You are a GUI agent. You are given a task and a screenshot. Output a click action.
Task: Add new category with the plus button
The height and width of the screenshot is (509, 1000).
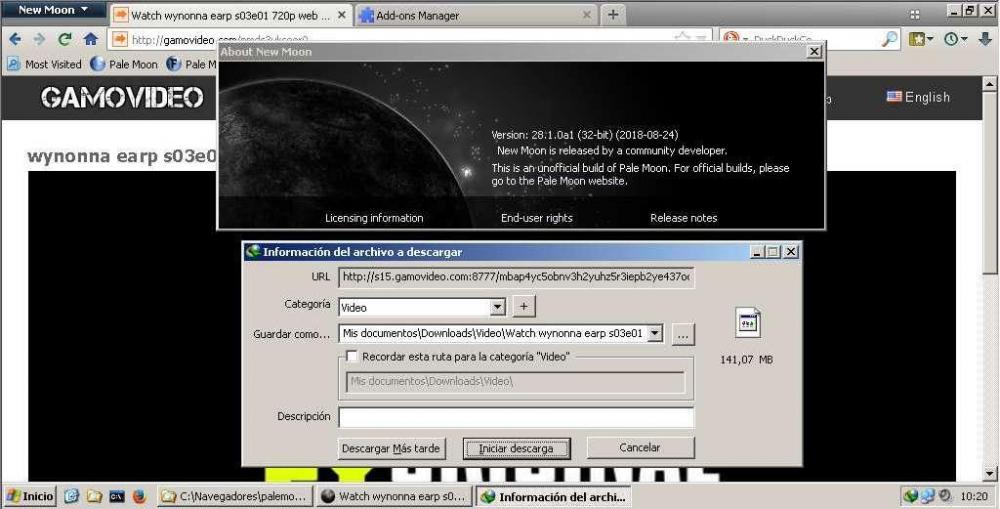tap(527, 306)
